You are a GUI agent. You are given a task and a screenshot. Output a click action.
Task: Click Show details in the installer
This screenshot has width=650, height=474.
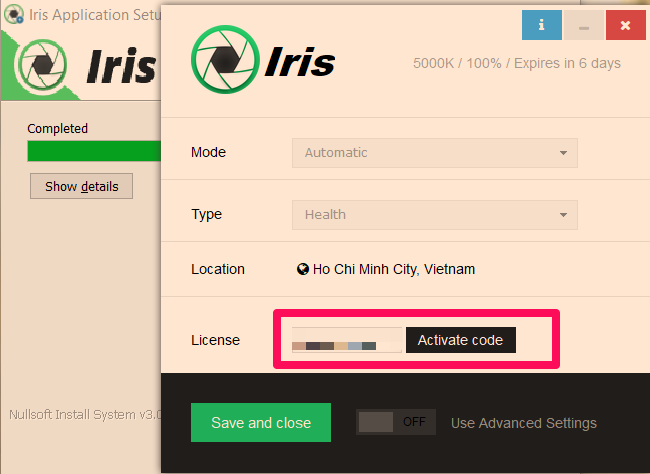pyautogui.click(x=81, y=186)
